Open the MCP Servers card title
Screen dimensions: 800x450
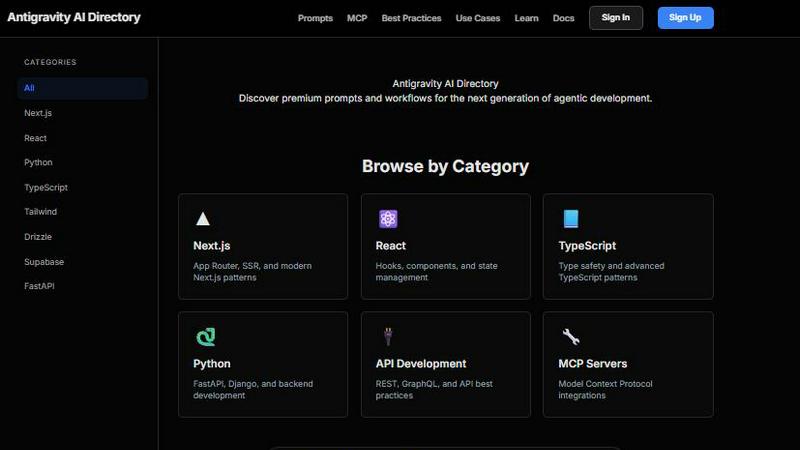click(593, 364)
